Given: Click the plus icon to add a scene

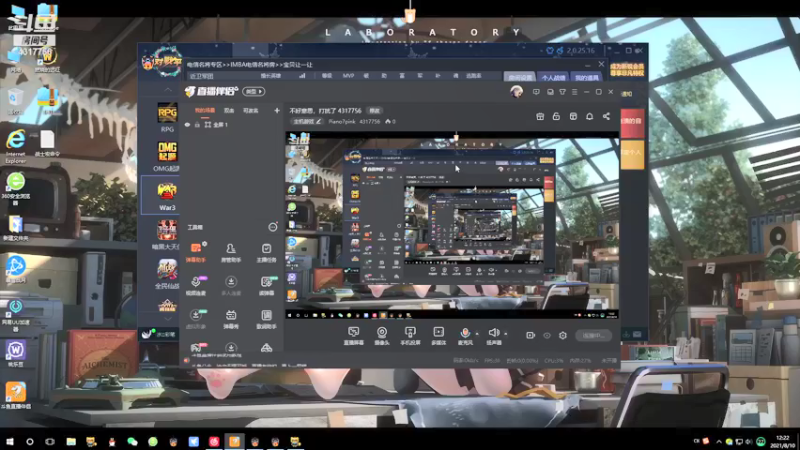Looking at the screenshot, I should pos(277,110).
